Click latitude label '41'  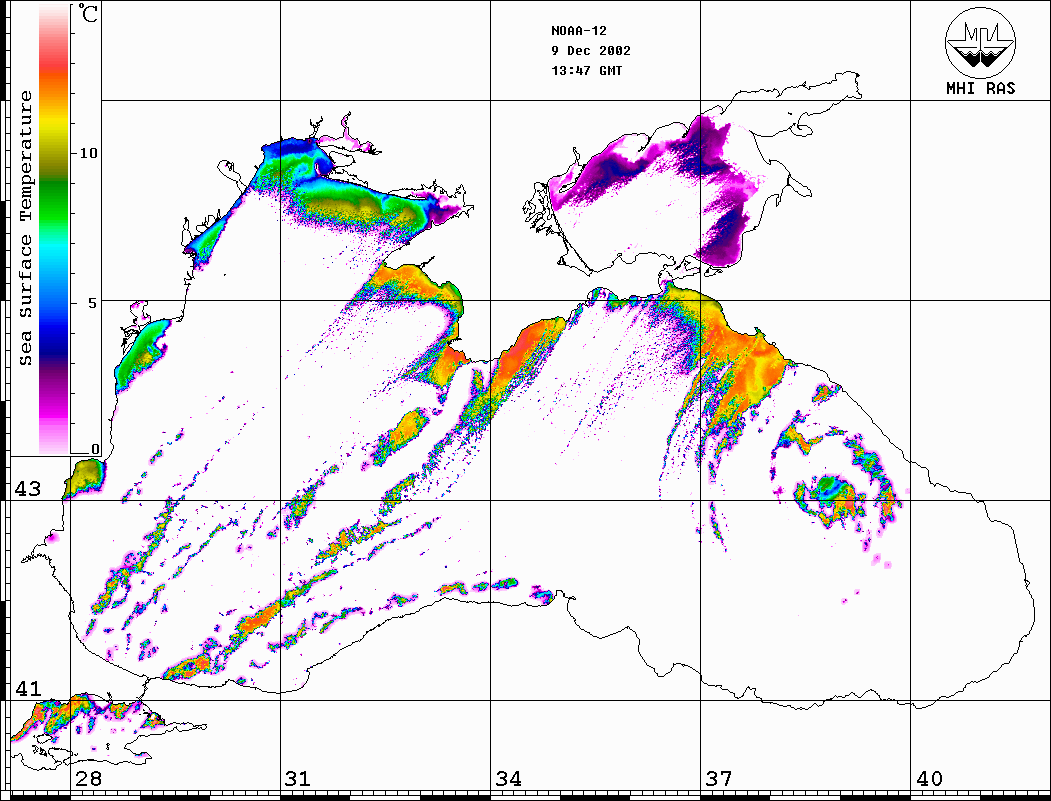(28, 689)
